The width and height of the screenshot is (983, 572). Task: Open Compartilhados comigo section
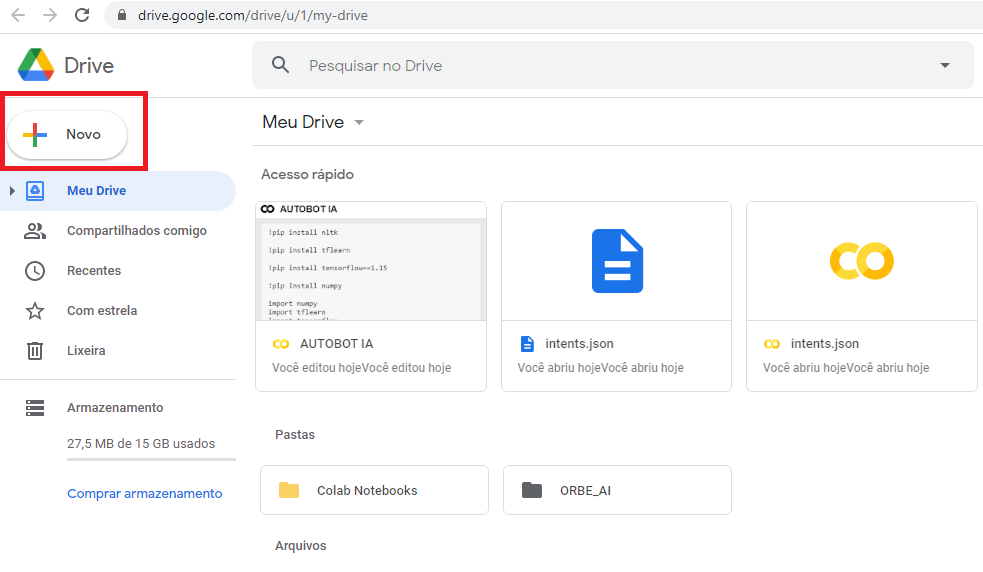(x=118, y=231)
